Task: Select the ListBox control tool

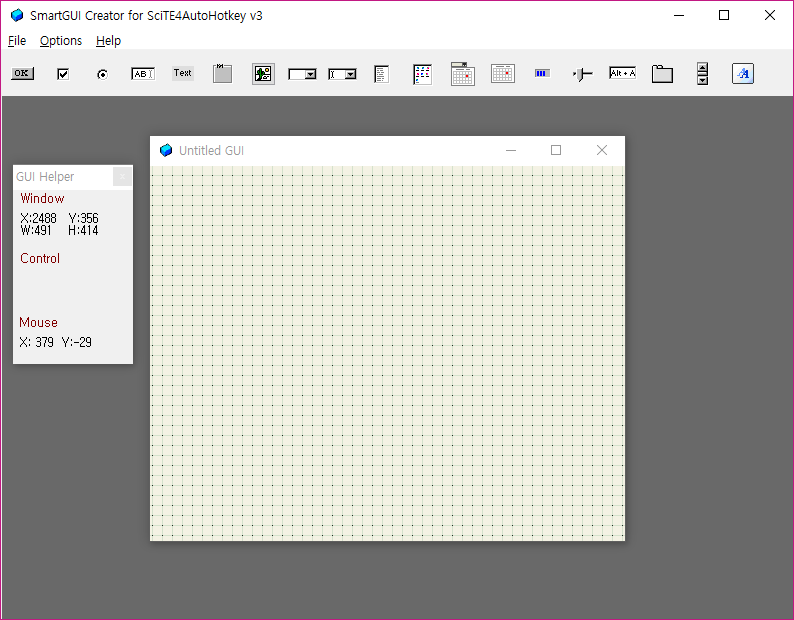Action: [x=381, y=74]
